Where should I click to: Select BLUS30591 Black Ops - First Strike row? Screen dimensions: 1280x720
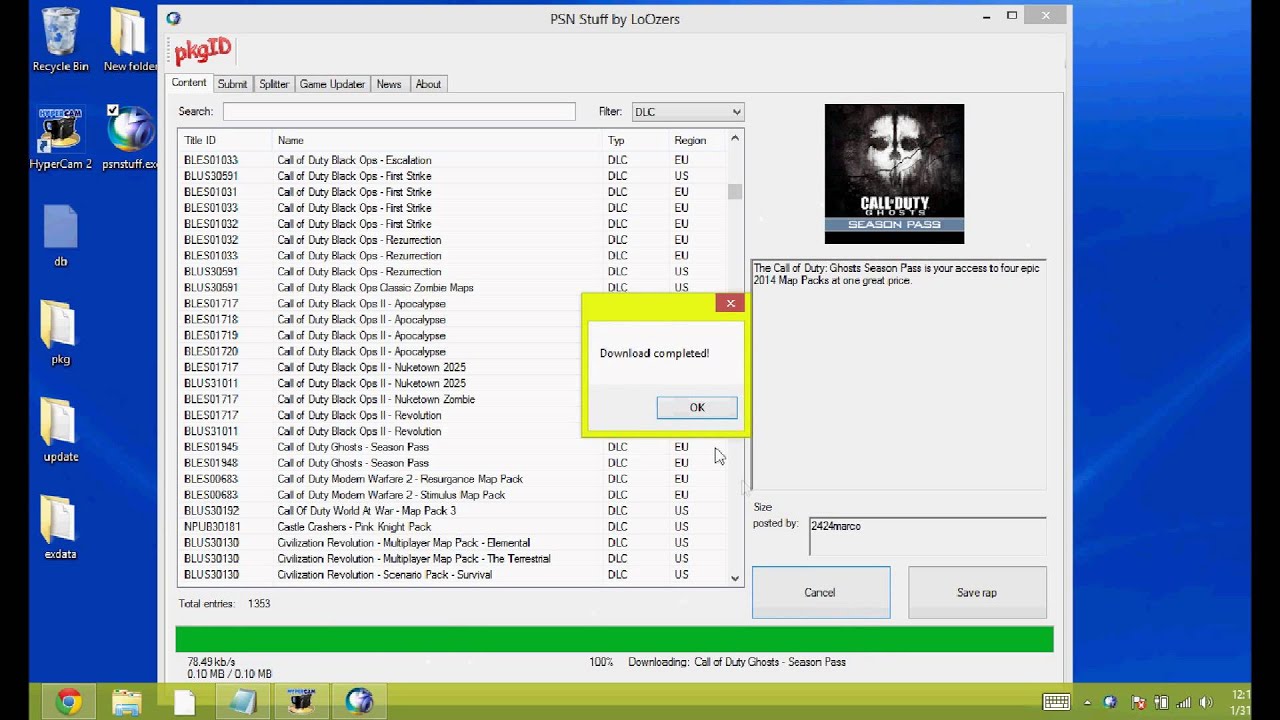pyautogui.click(x=453, y=176)
